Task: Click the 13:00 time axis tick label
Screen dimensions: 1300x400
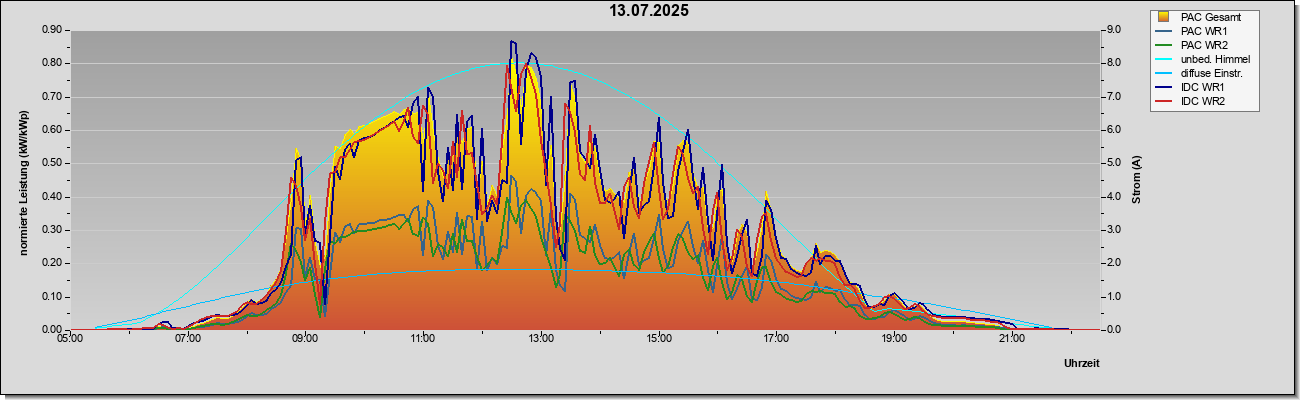Action: [541, 339]
